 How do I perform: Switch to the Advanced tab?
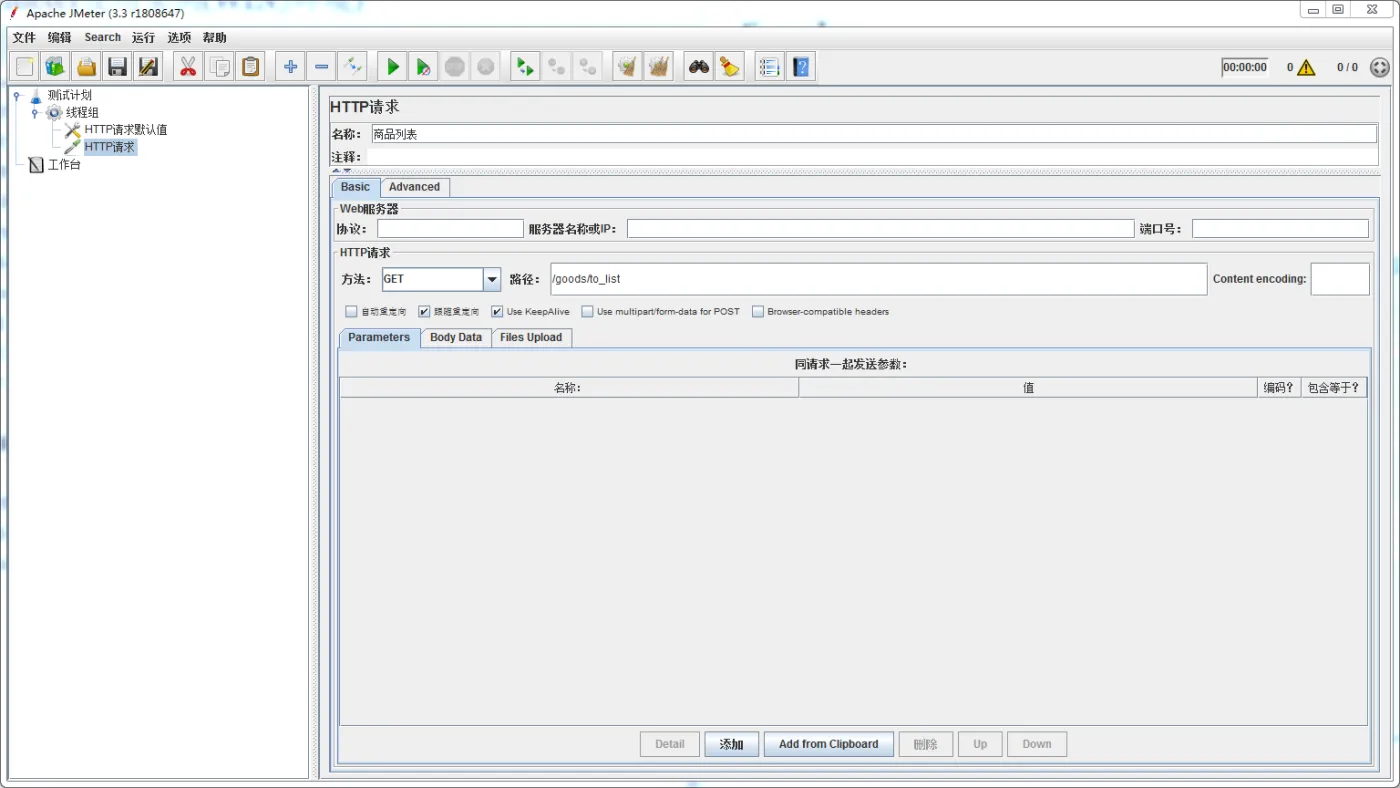click(415, 187)
